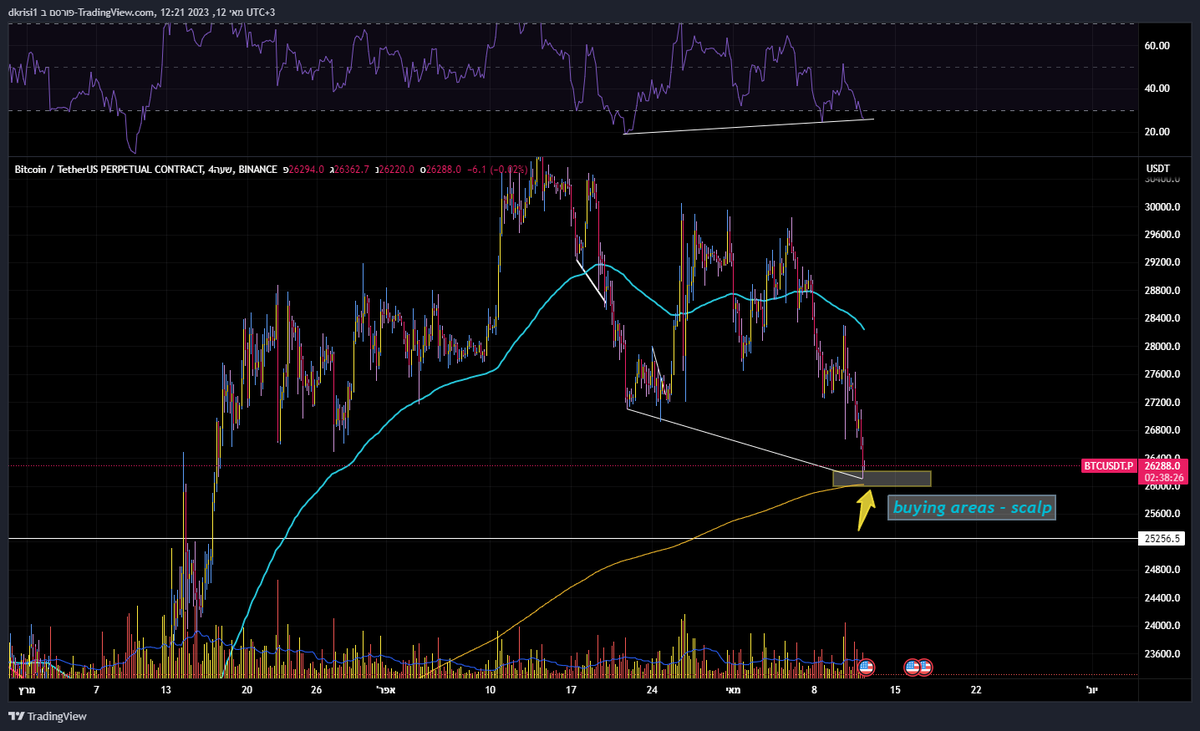1200x731 pixels.
Task: Click the 20.00 RSI scale label
Action: coord(1158,132)
